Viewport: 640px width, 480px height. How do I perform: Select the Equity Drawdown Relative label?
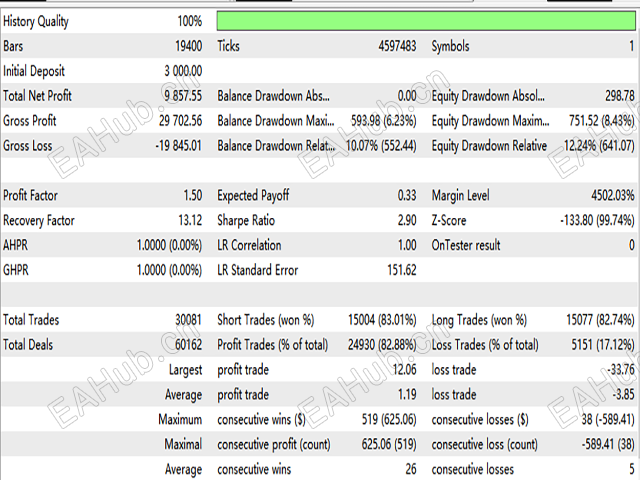click(489, 146)
